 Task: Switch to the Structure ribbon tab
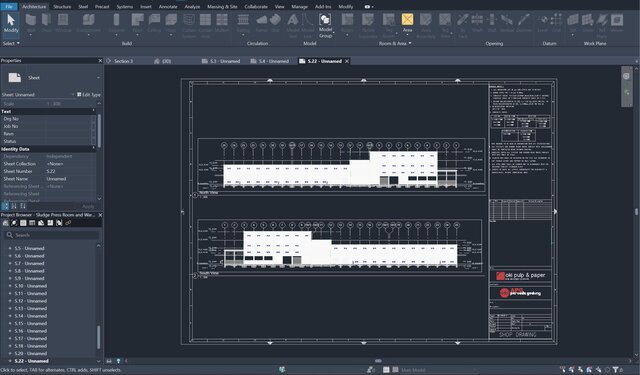pos(62,7)
